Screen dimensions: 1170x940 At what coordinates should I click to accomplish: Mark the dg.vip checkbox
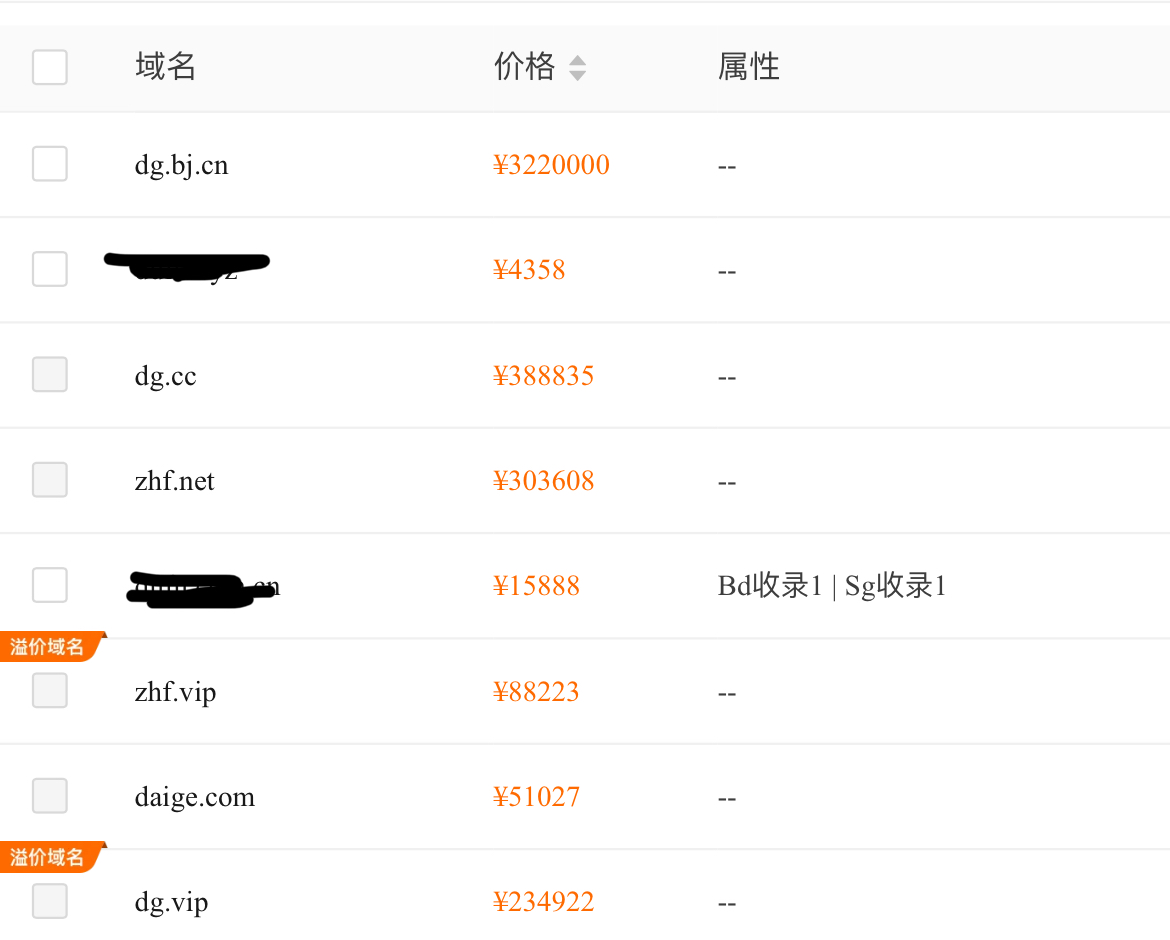click(50, 902)
